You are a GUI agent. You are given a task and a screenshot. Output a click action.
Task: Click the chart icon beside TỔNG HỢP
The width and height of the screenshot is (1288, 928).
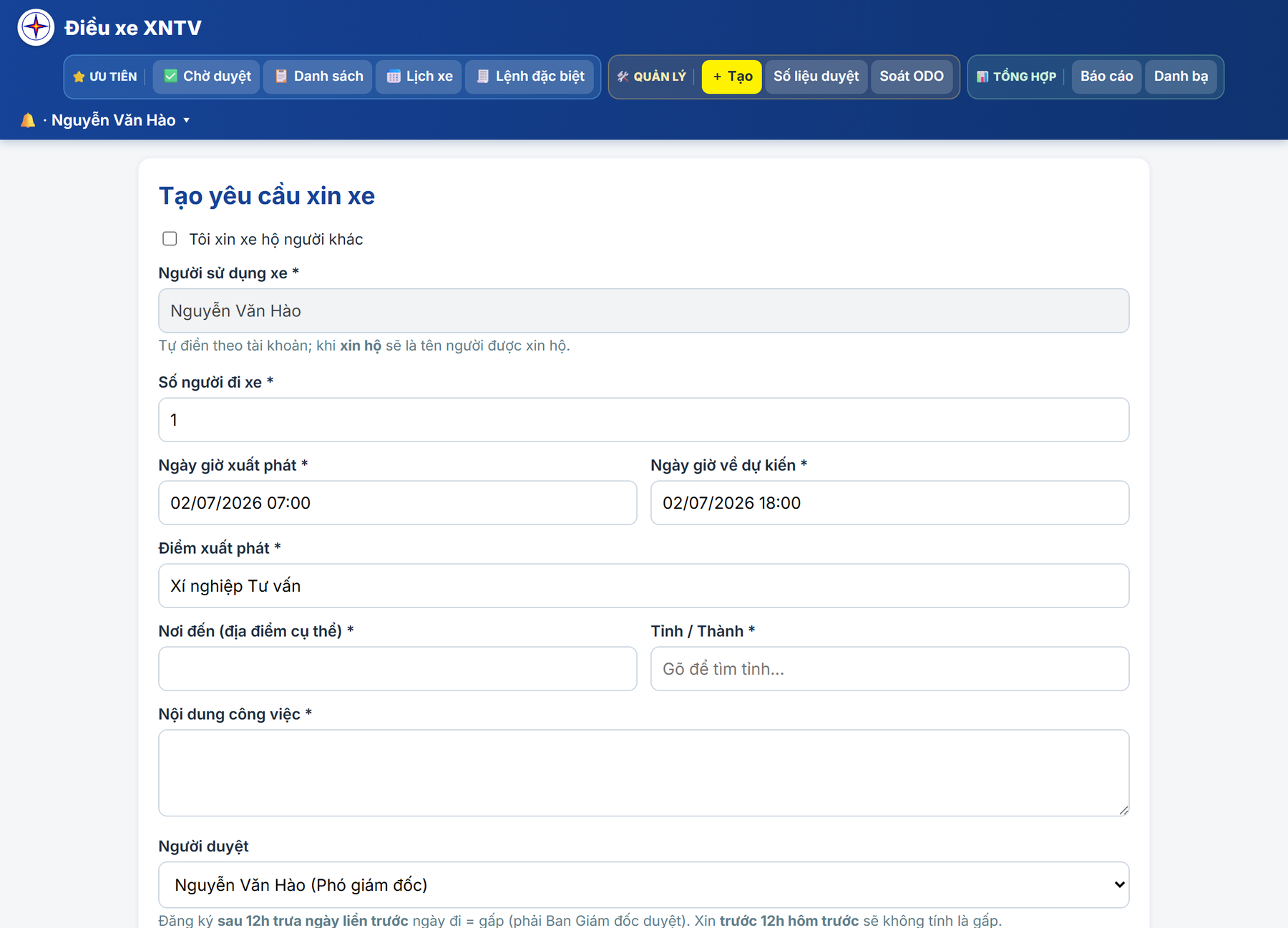pyautogui.click(x=982, y=77)
